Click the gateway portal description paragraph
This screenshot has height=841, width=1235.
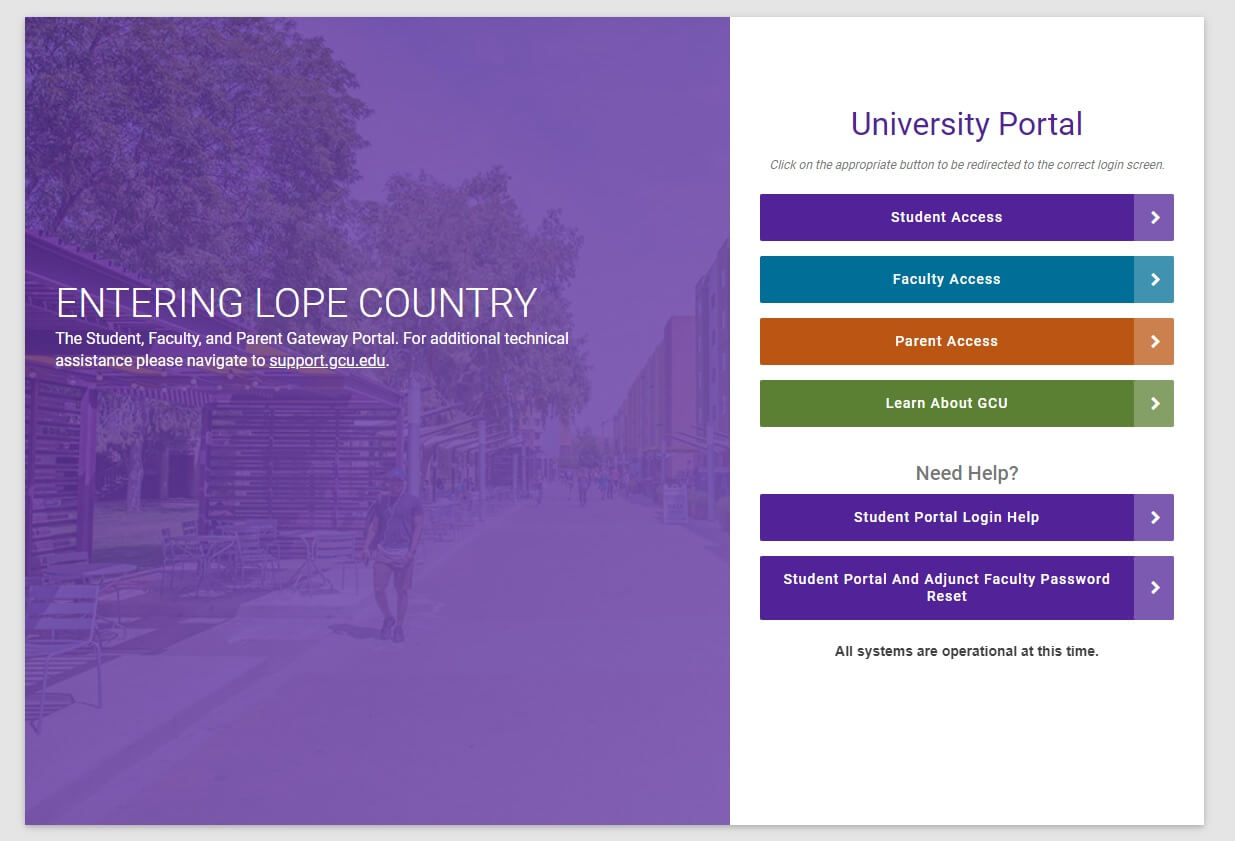pyautogui.click(x=311, y=349)
